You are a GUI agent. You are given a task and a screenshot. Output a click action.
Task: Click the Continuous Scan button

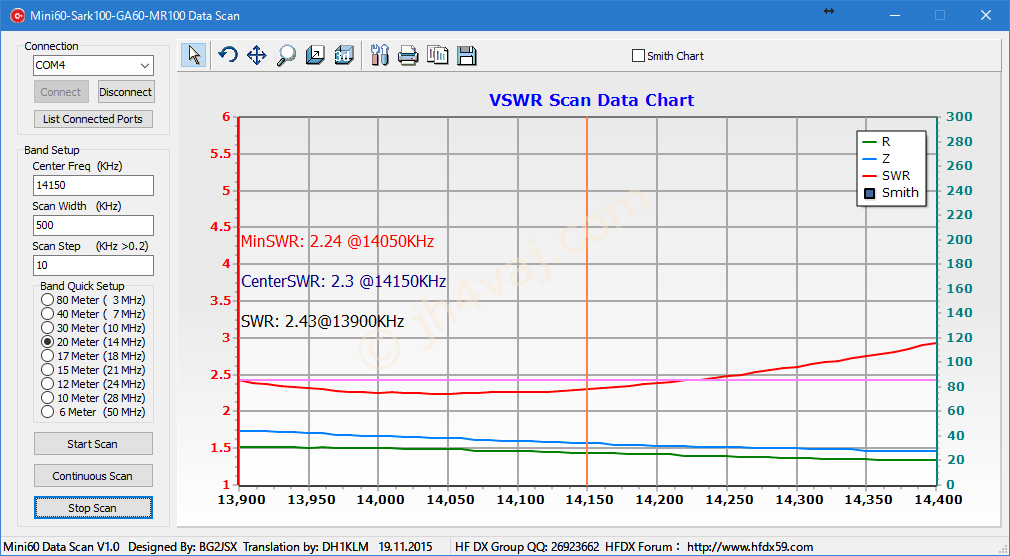(93, 476)
